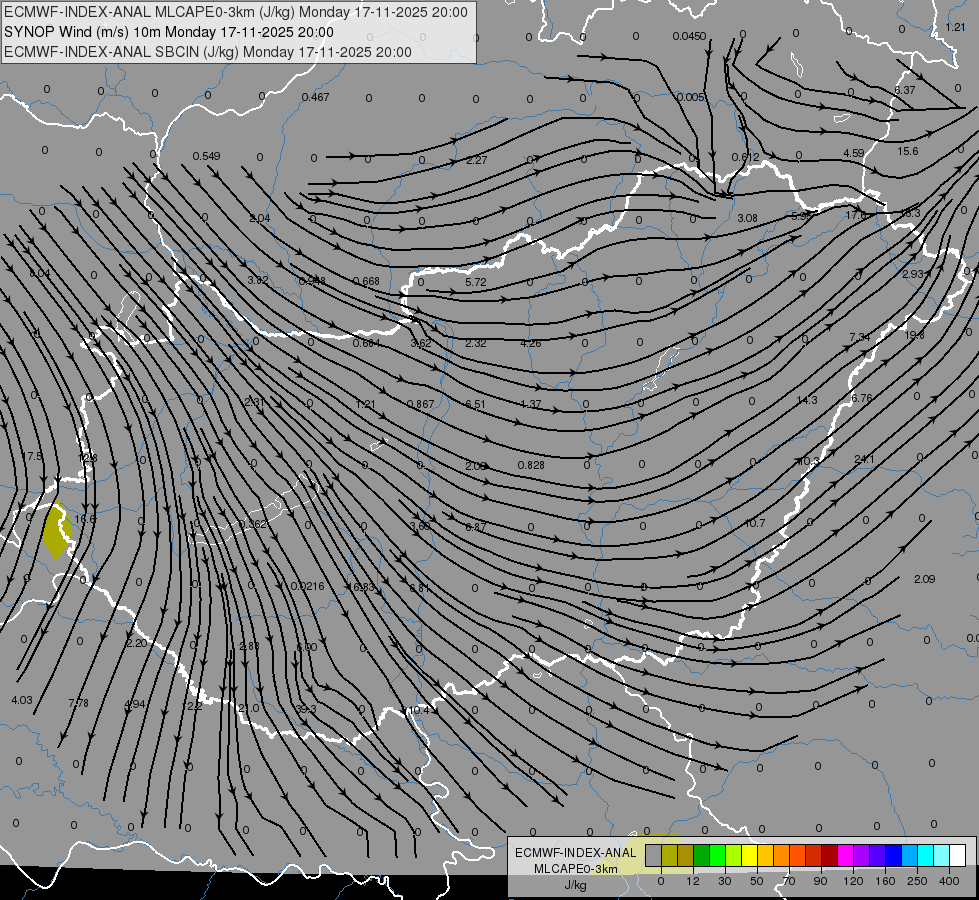
Task: Click the map value 10.4
Action: (x=418, y=711)
